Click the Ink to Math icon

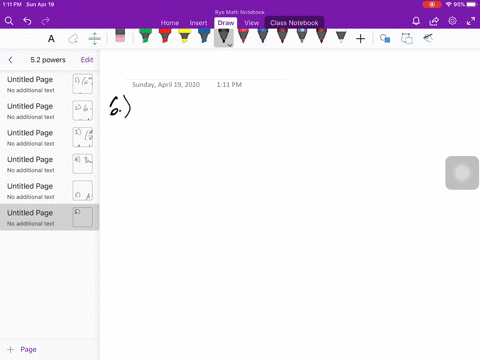coord(428,38)
